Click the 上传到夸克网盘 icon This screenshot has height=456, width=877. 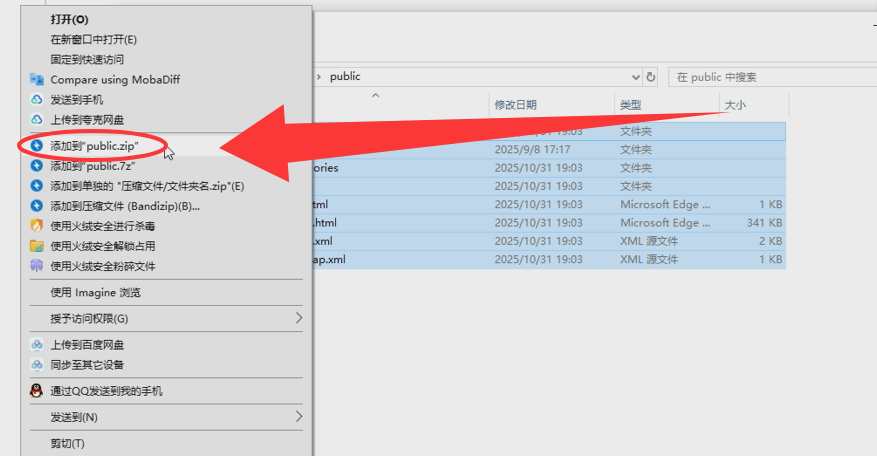pyautogui.click(x=37, y=120)
